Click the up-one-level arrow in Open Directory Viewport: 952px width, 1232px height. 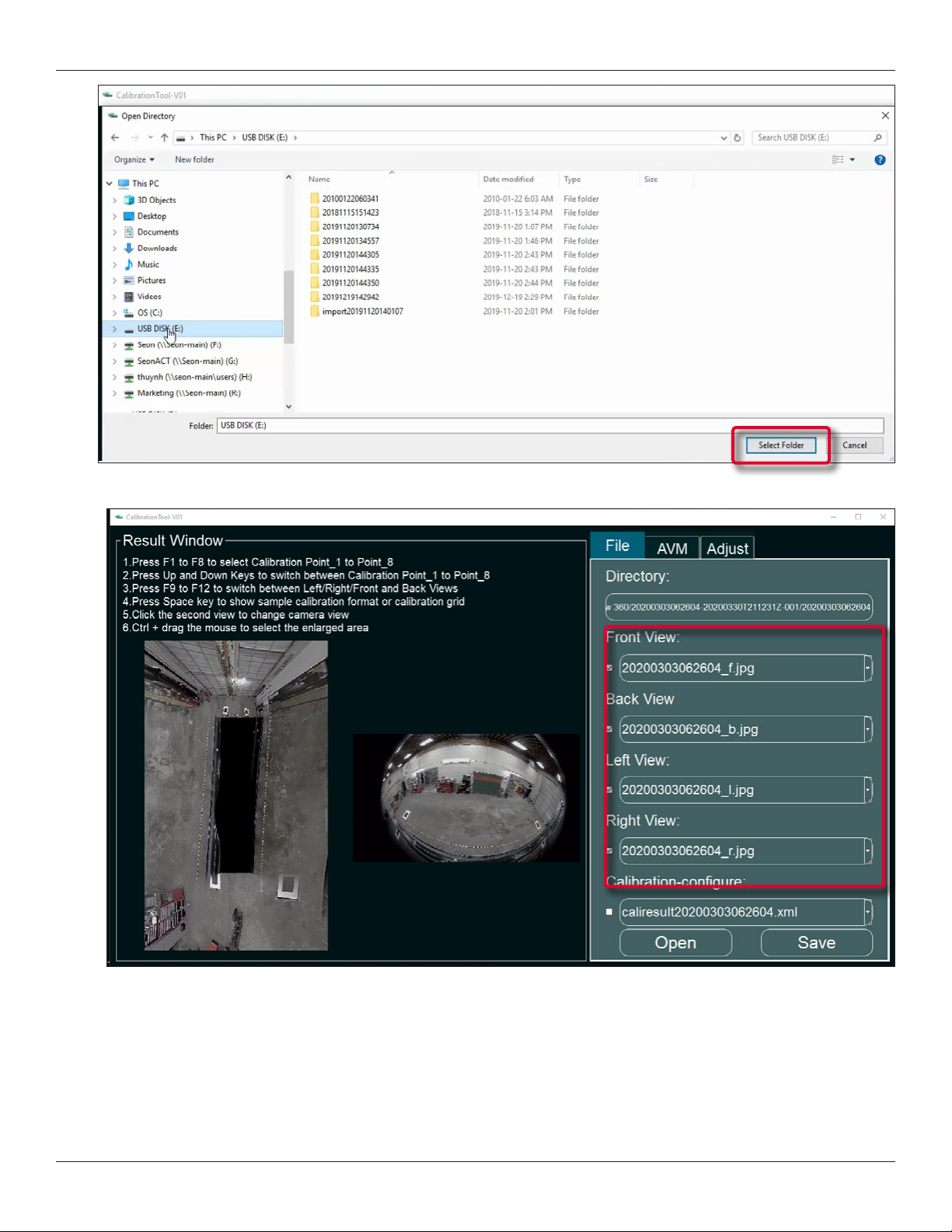164,138
